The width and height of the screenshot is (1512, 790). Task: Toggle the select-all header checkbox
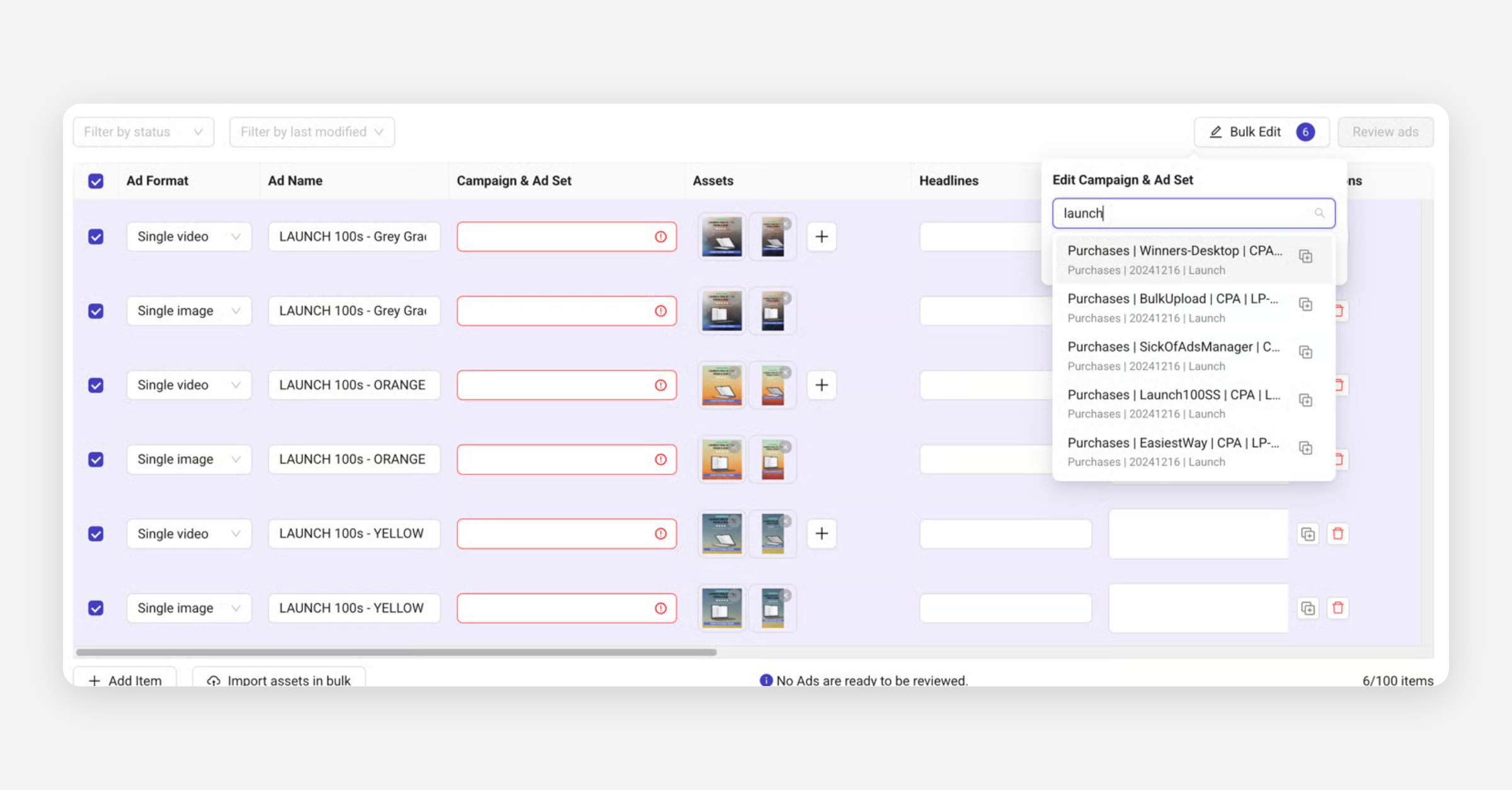(x=96, y=181)
